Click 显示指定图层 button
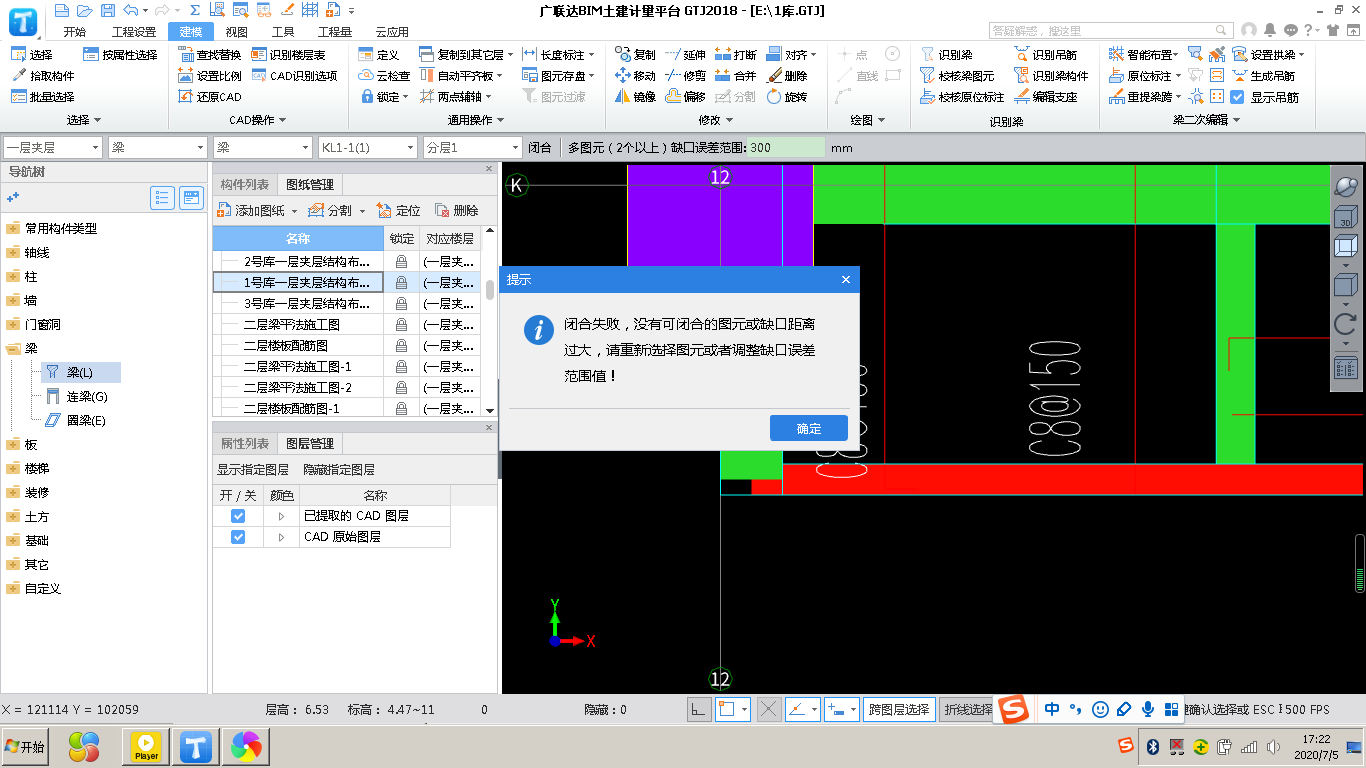This screenshot has height=768, width=1366. [x=253, y=469]
